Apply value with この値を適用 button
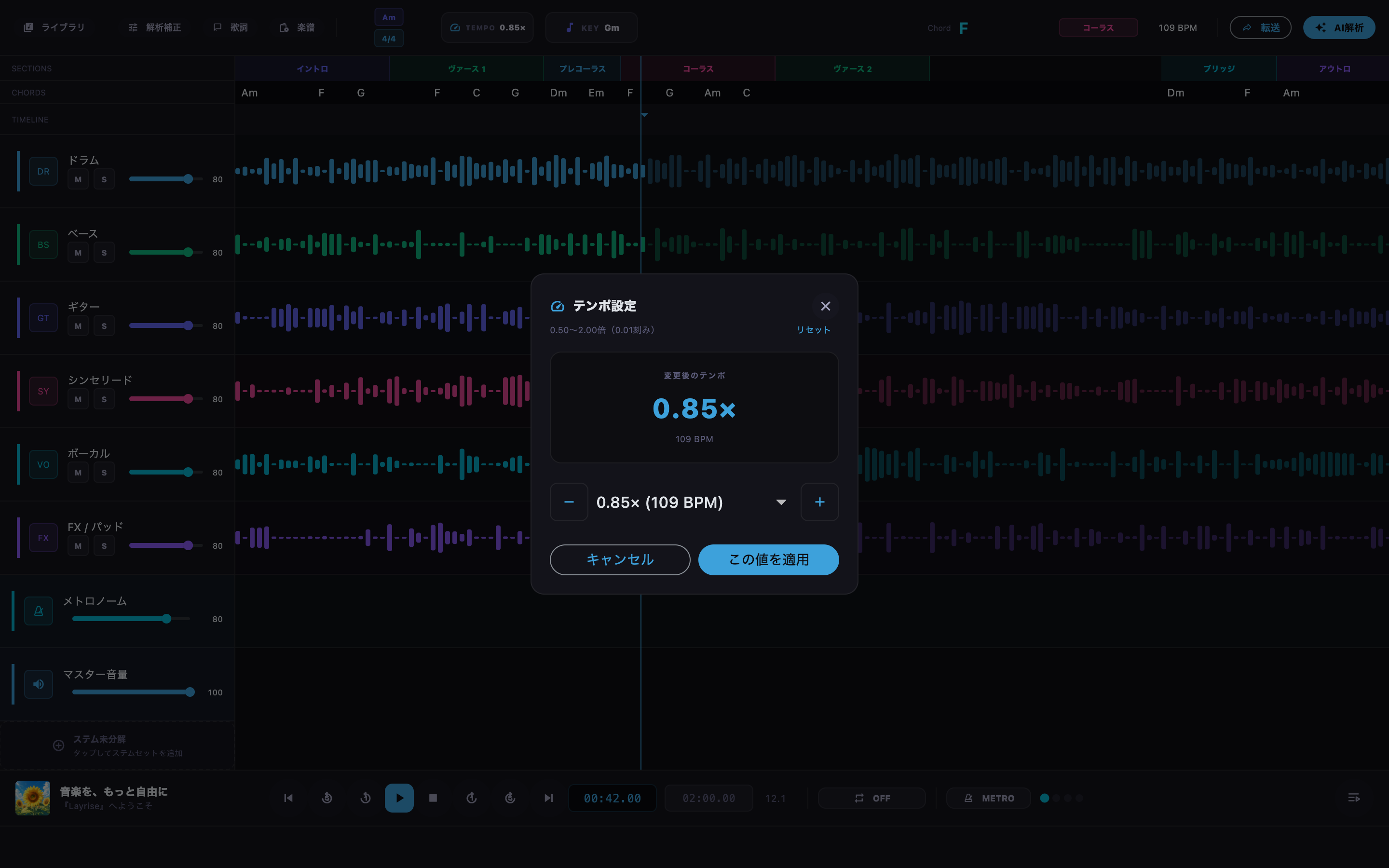The image size is (1389, 868). click(x=769, y=559)
